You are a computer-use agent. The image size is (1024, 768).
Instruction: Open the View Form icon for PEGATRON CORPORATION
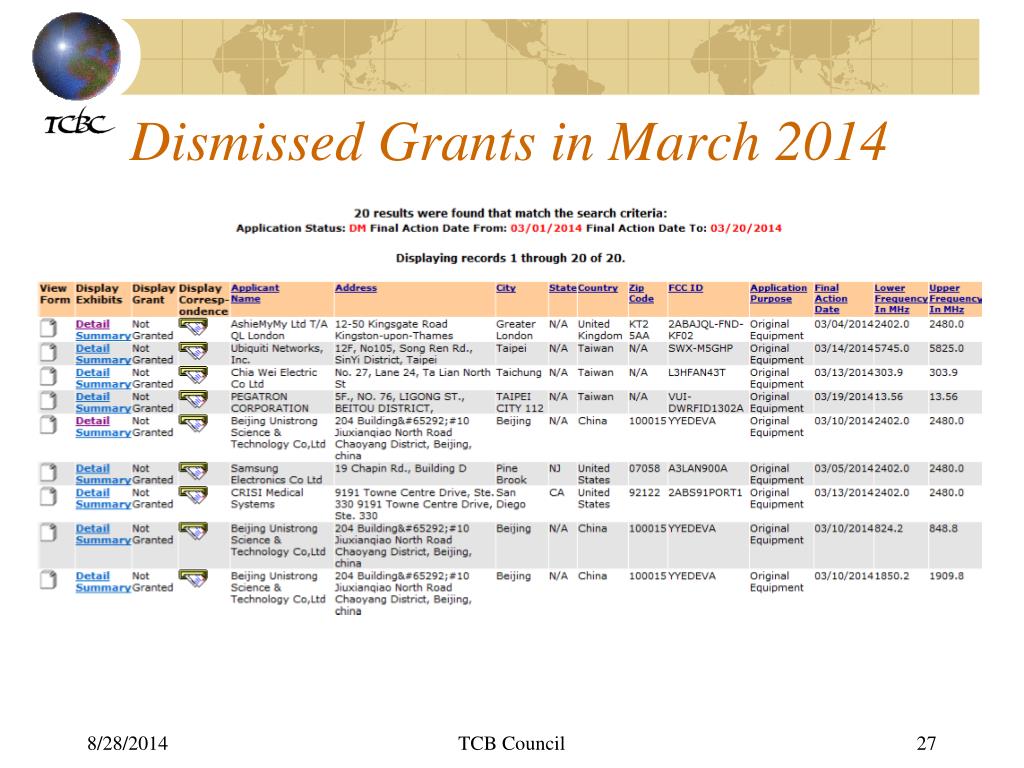click(x=48, y=400)
